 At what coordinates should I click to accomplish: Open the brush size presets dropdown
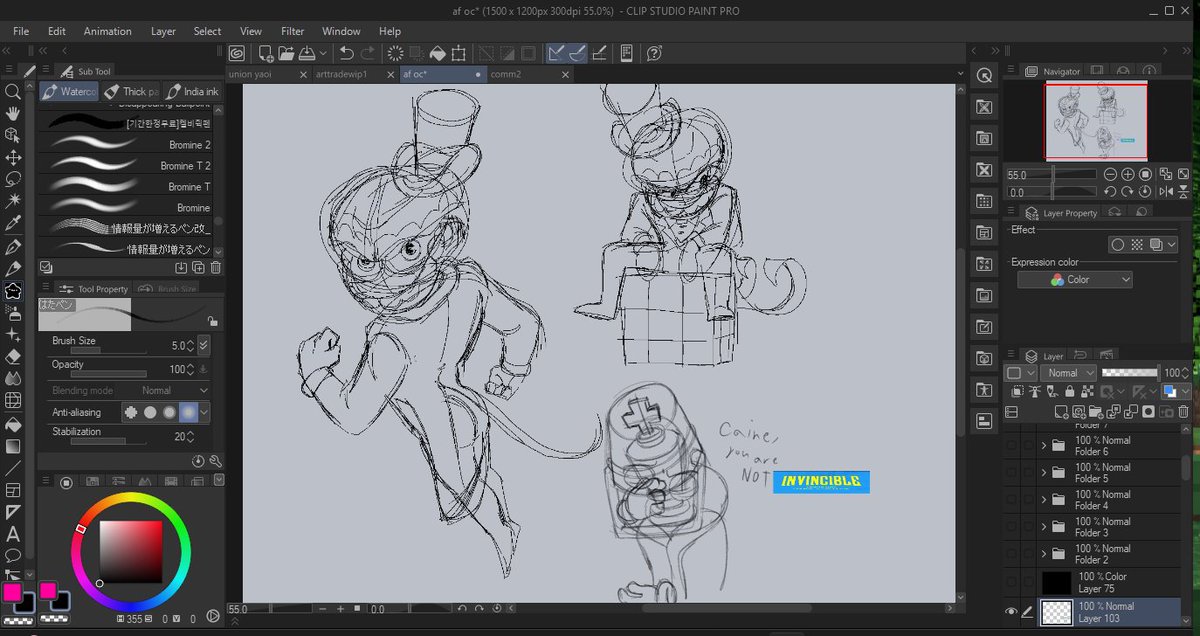click(204, 345)
